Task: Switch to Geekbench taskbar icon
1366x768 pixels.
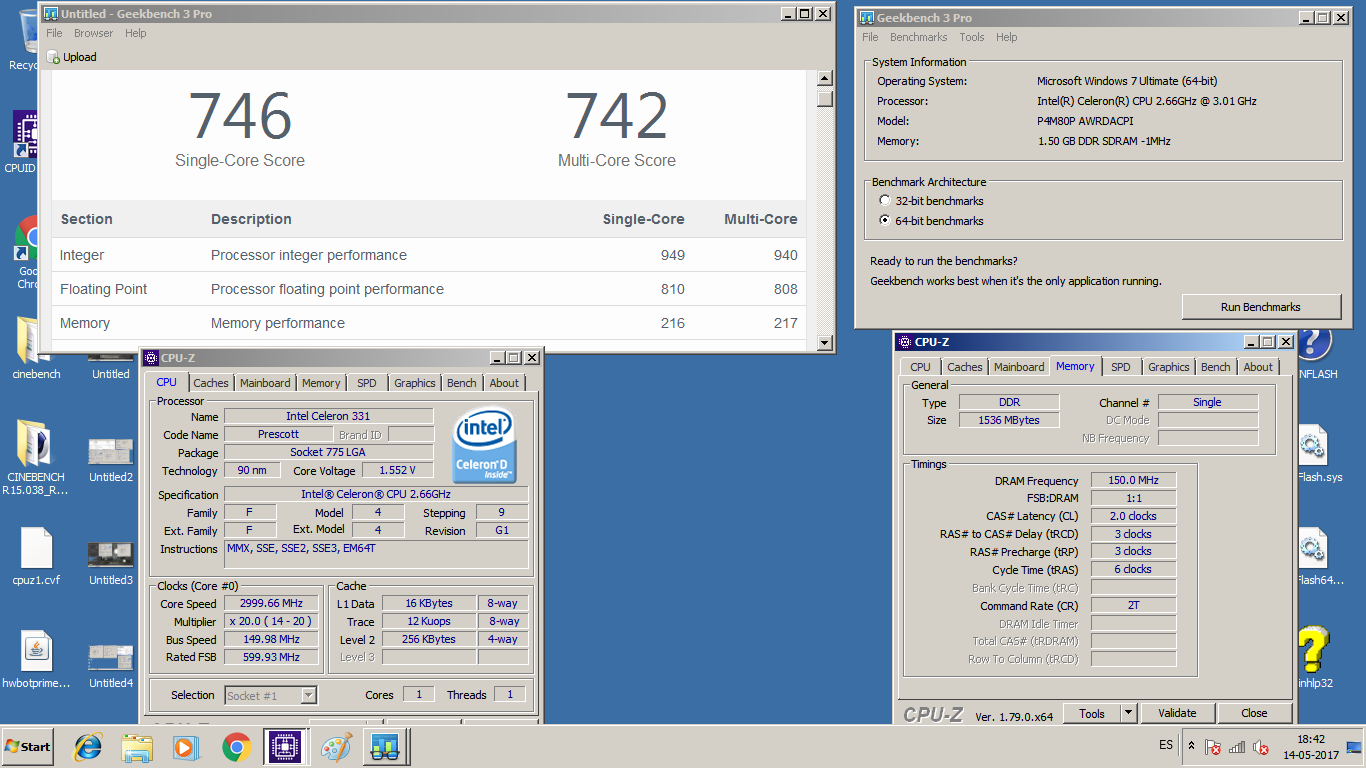Action: click(384, 747)
